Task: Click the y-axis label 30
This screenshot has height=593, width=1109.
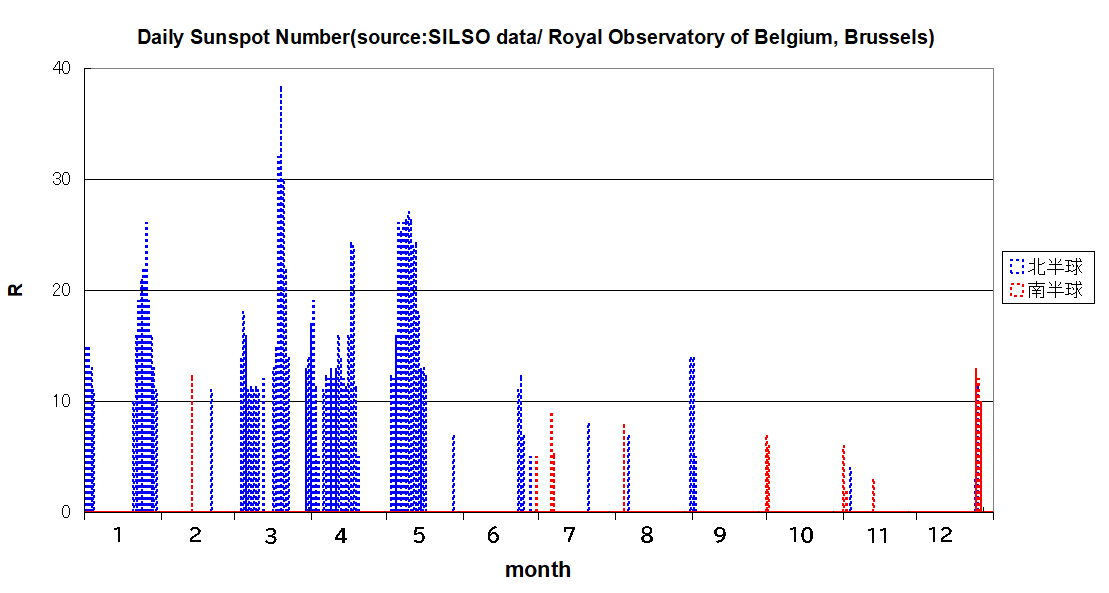Action: tap(62, 179)
